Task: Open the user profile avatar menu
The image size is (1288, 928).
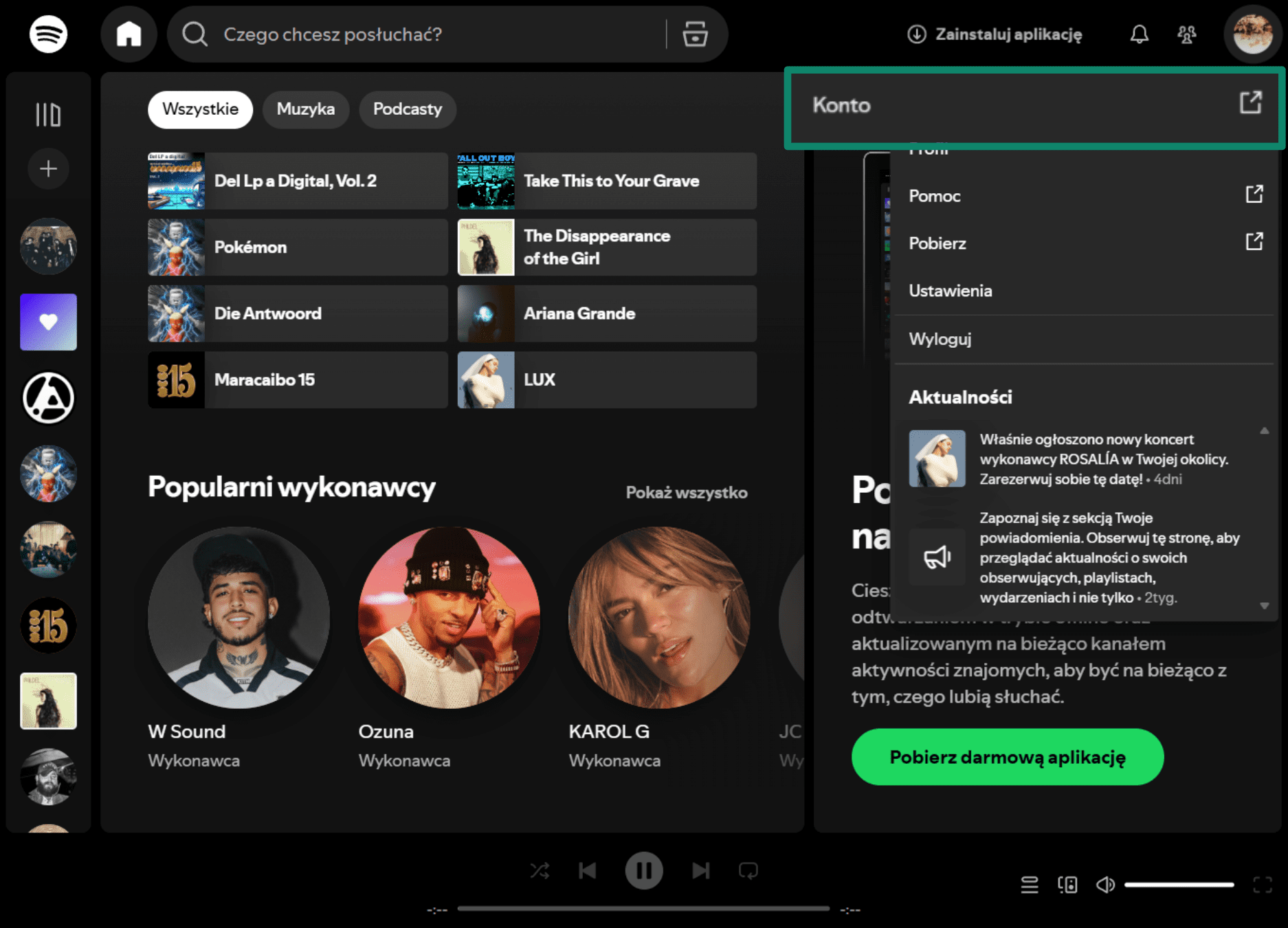Action: 1252,34
